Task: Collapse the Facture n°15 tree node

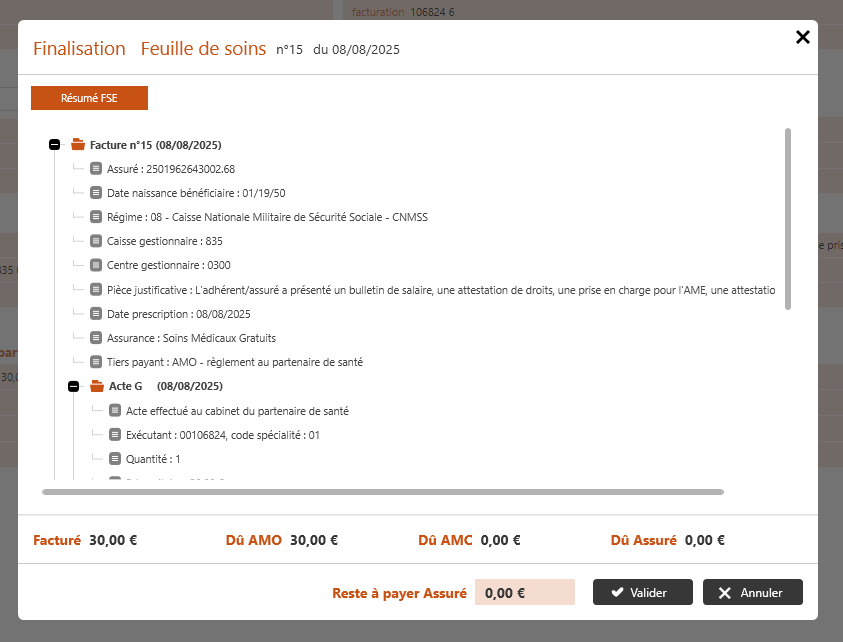Action: coord(55,145)
